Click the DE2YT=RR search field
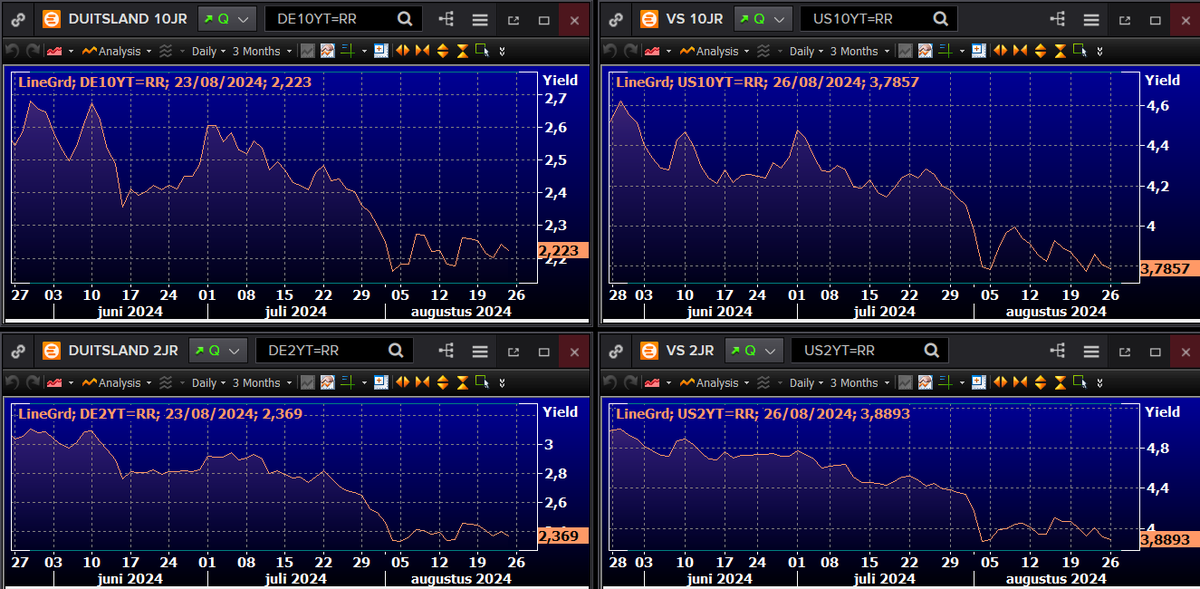The image size is (1200, 589). 334,351
